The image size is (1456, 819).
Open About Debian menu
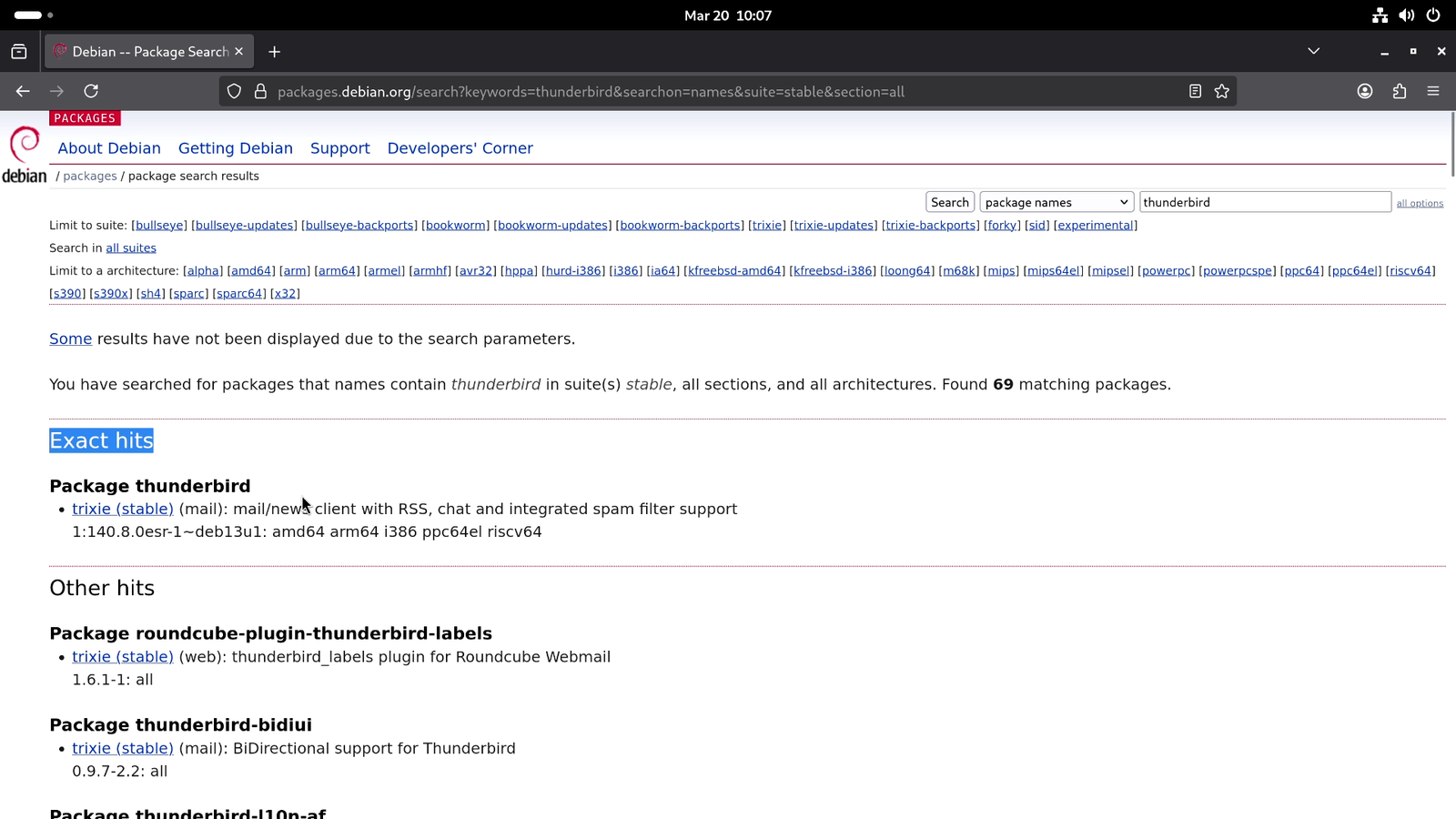click(109, 148)
